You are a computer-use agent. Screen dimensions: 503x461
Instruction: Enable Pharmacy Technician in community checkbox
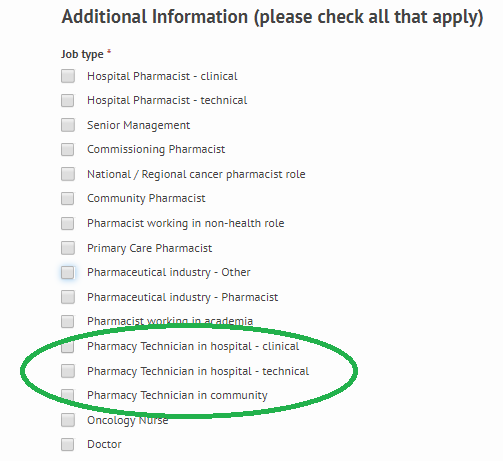tap(68, 395)
